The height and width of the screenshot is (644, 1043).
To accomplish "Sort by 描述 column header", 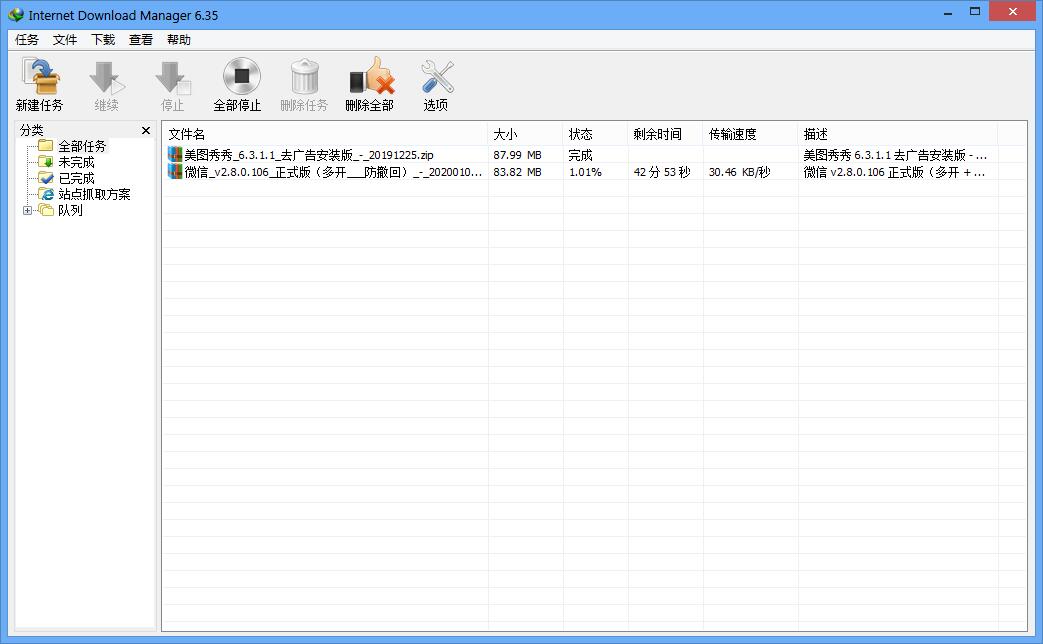I will pos(898,134).
